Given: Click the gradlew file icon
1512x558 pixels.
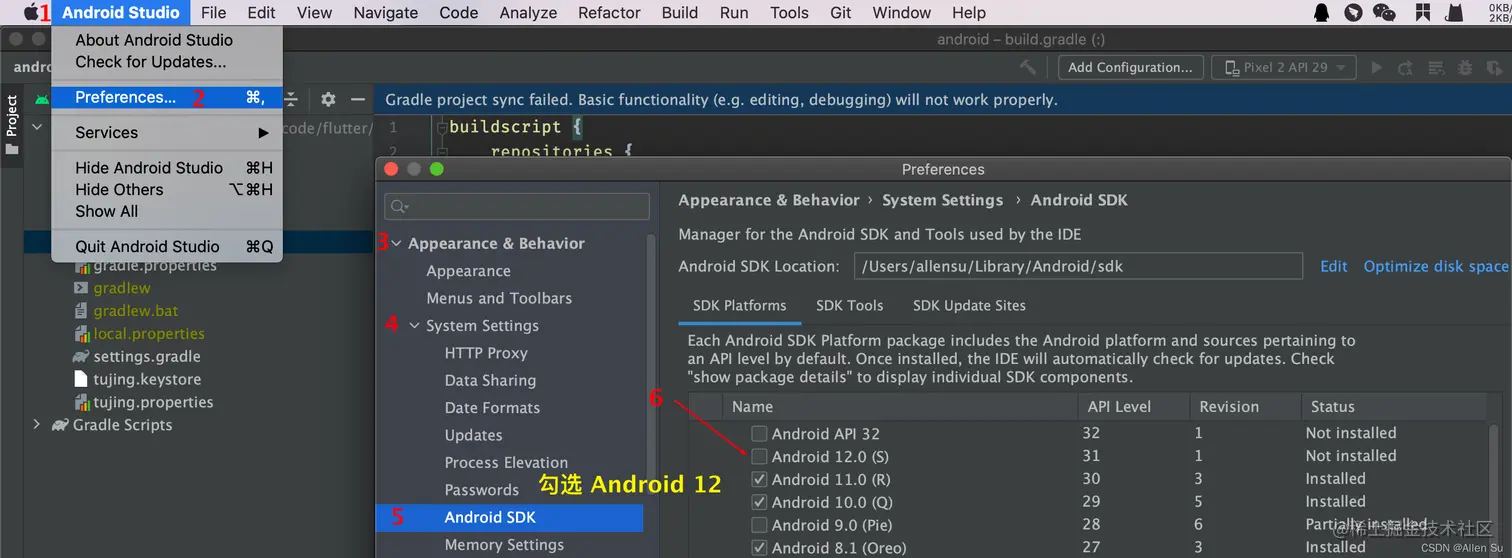Looking at the screenshot, I should point(81,288).
